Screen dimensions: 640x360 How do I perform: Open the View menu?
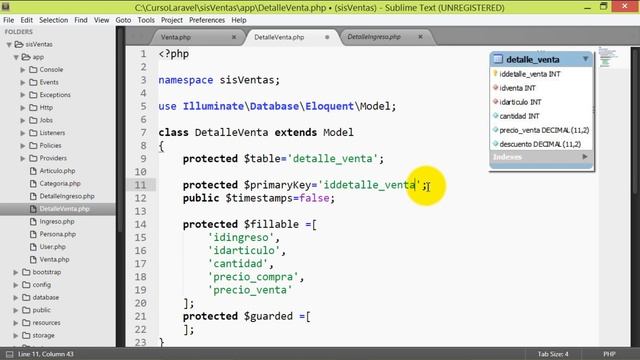101,20
